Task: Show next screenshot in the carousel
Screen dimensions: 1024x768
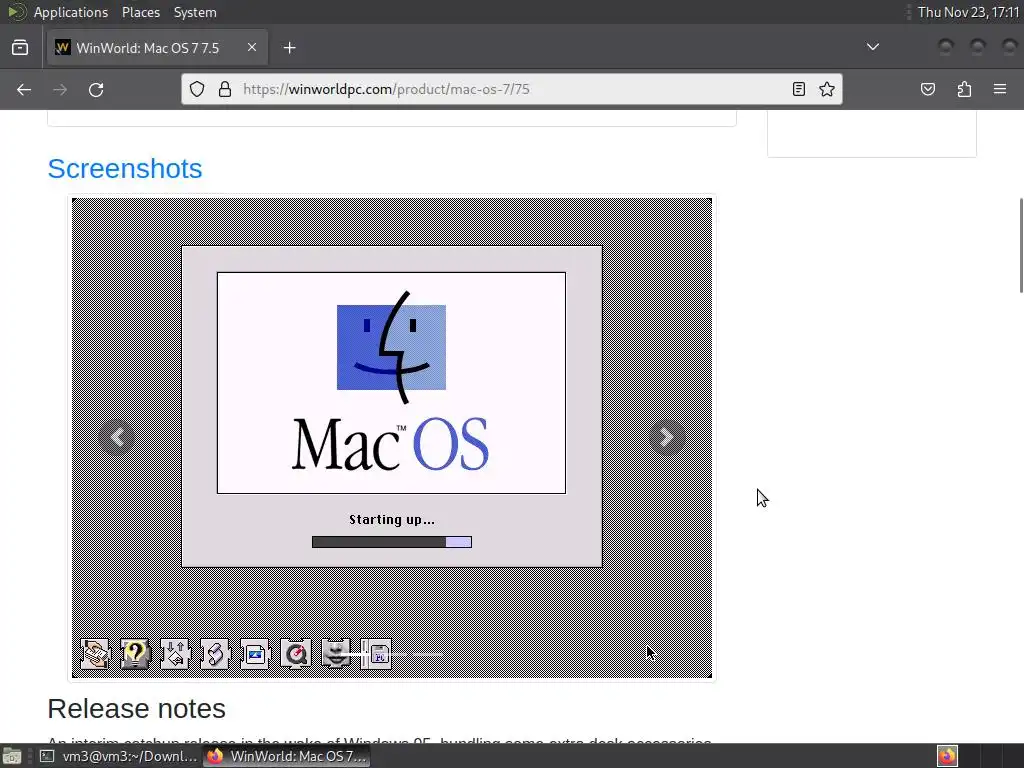Action: click(666, 437)
